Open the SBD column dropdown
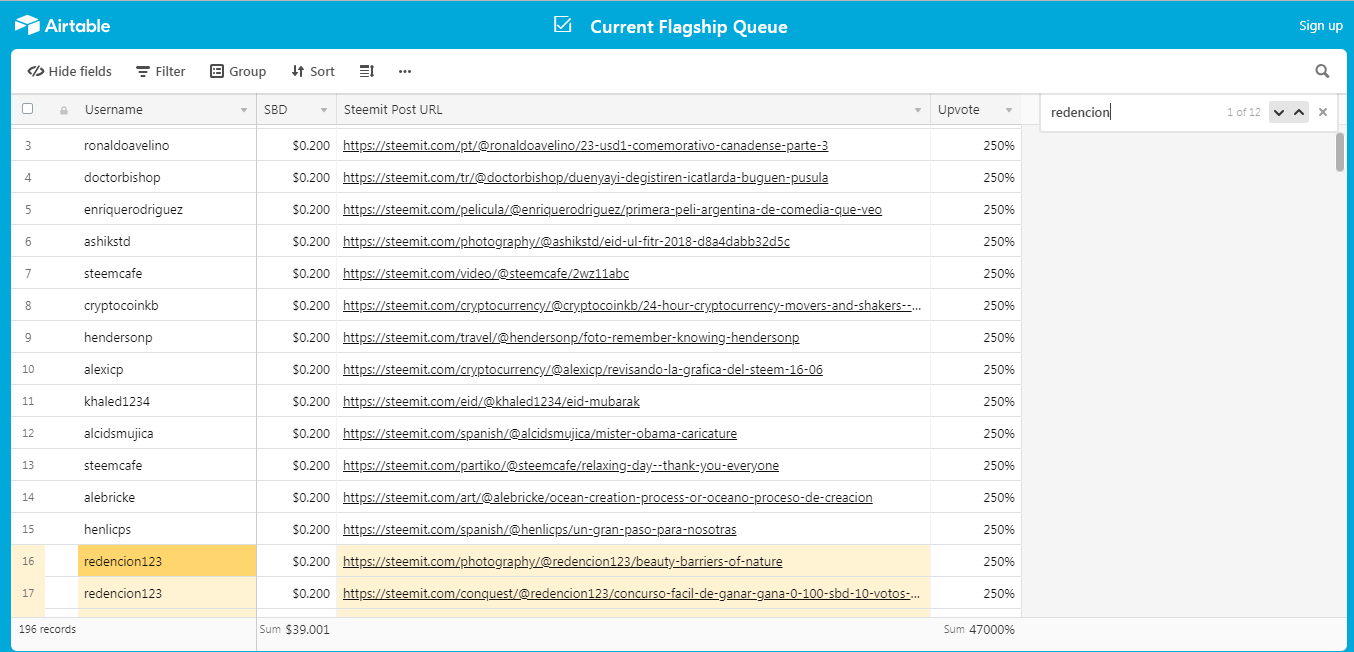Screen dimensions: 1354x652 click(x=324, y=110)
